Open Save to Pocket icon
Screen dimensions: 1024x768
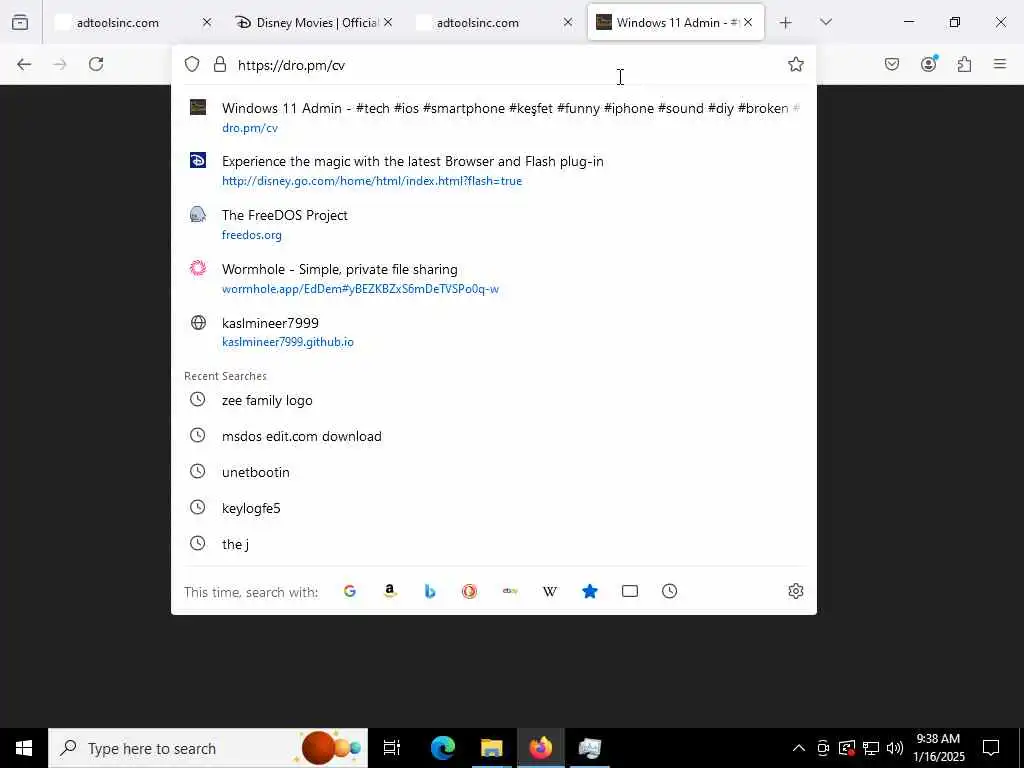click(x=891, y=64)
